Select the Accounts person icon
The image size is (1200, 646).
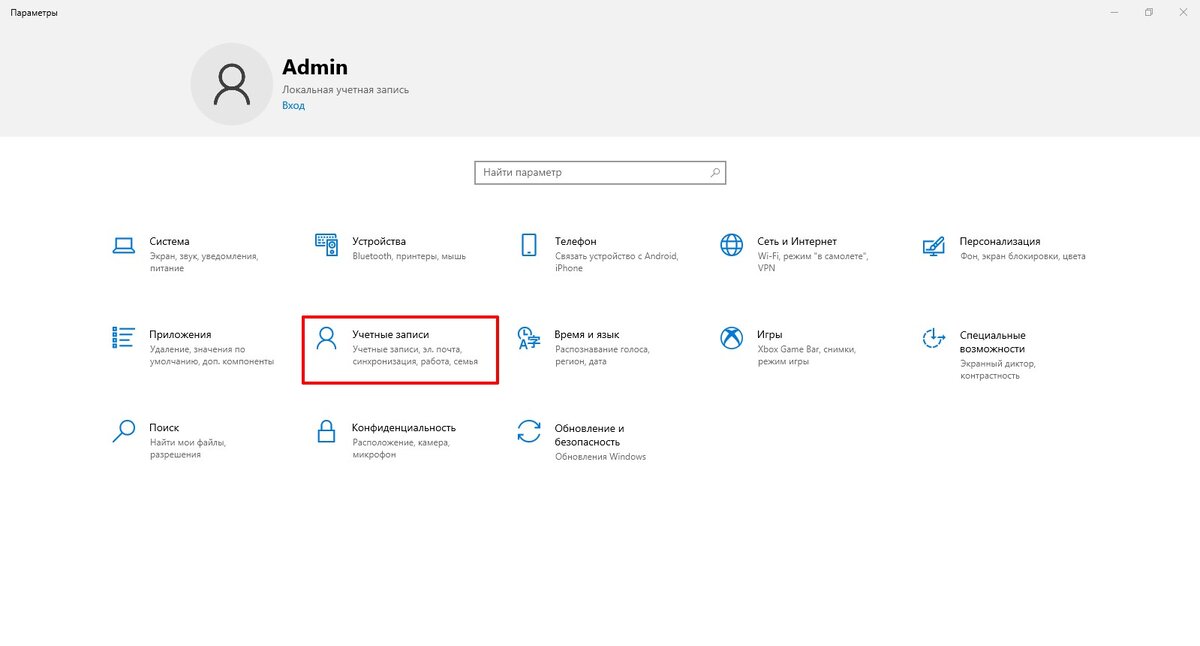click(327, 337)
